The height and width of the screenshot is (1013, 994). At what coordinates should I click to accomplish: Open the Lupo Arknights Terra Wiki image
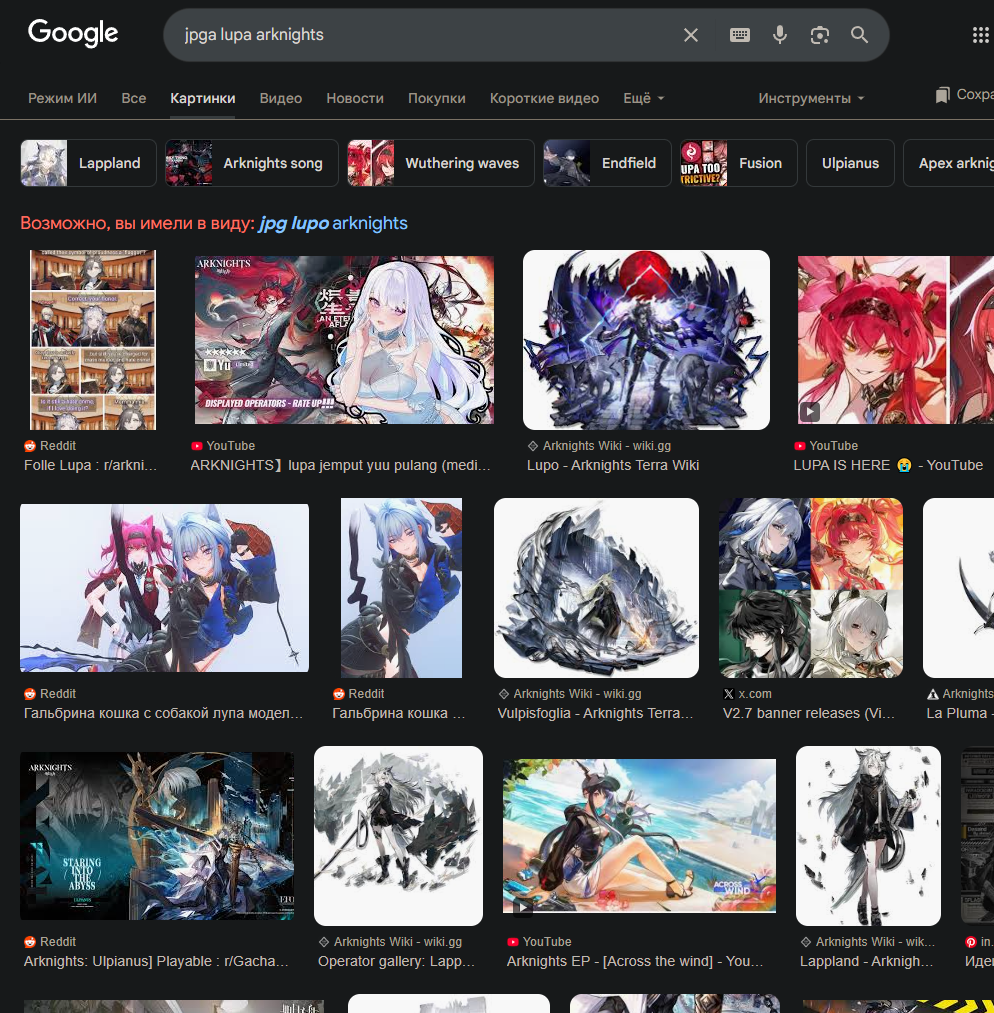point(646,340)
